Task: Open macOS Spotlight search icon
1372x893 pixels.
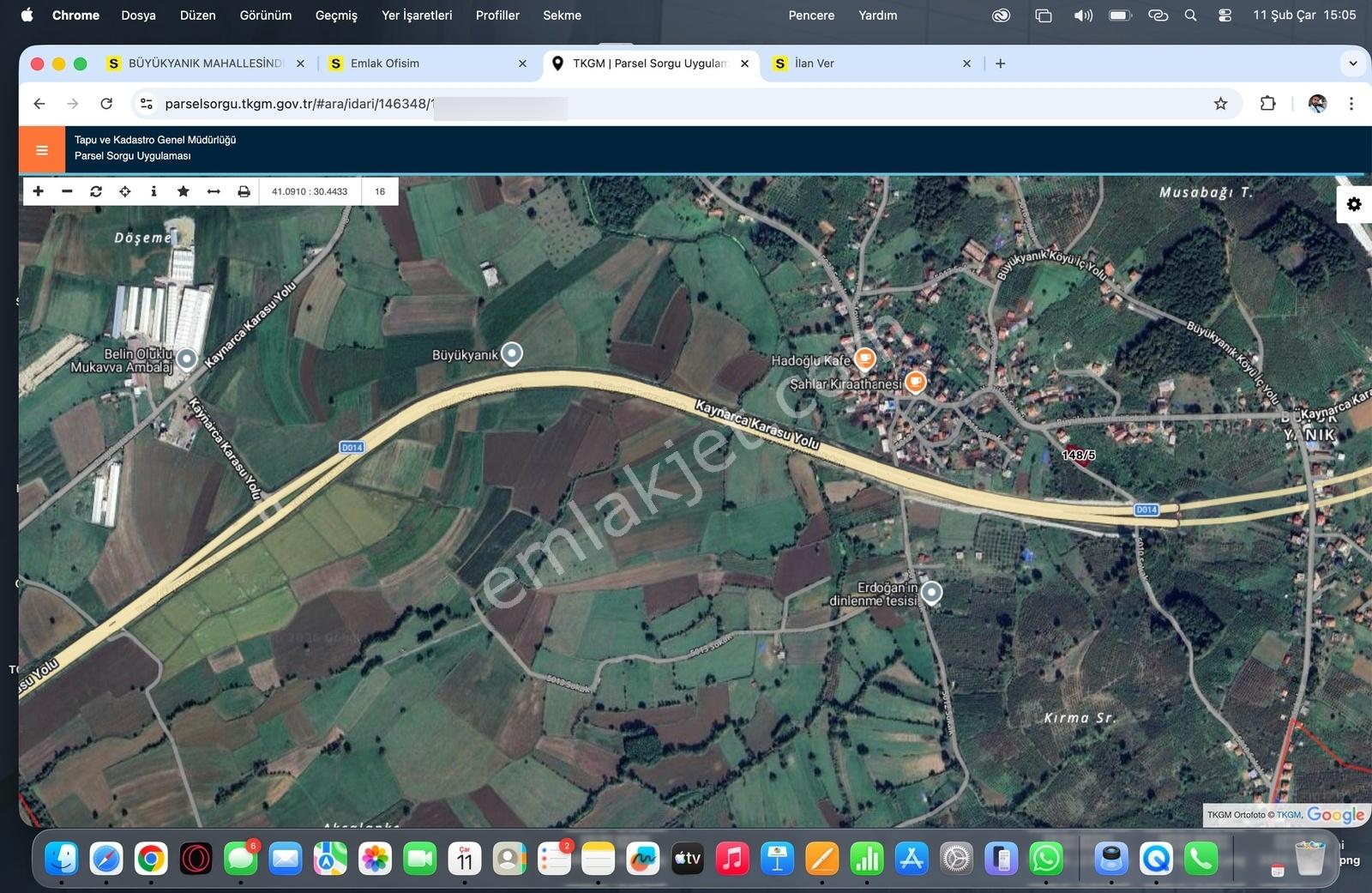Action: [x=1190, y=15]
